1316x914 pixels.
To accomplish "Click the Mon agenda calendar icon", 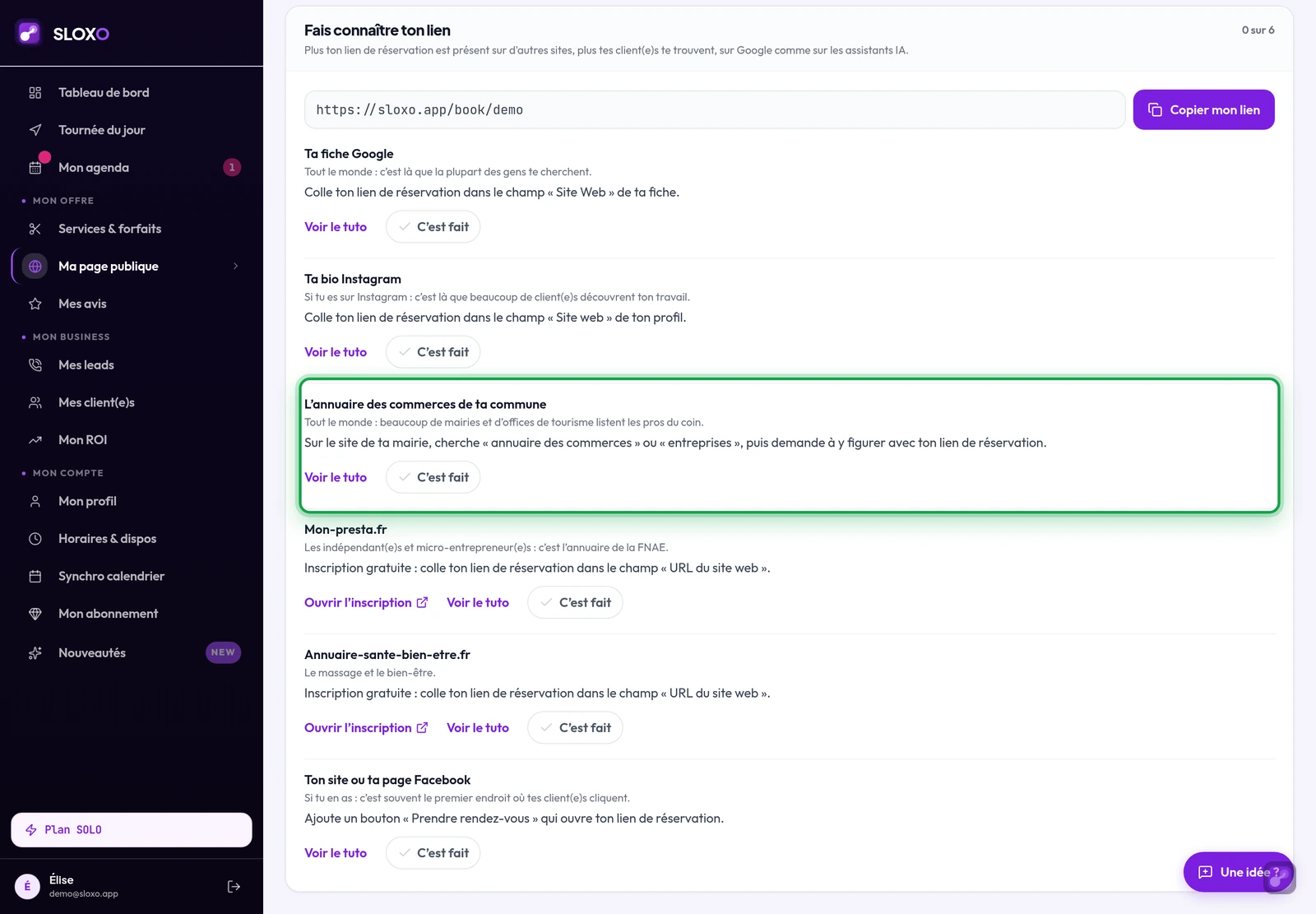I will click(x=35, y=168).
